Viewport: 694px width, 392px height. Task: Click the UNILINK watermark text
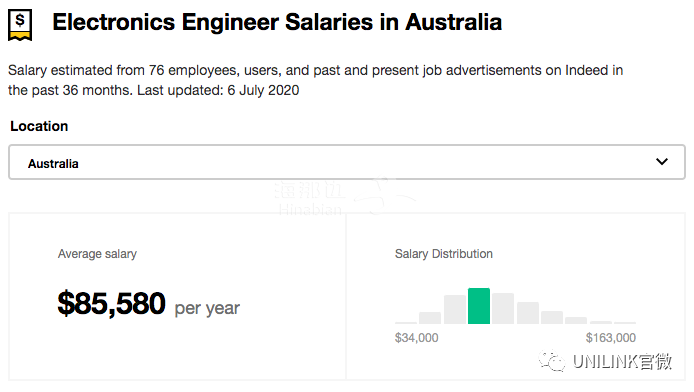[622, 361]
